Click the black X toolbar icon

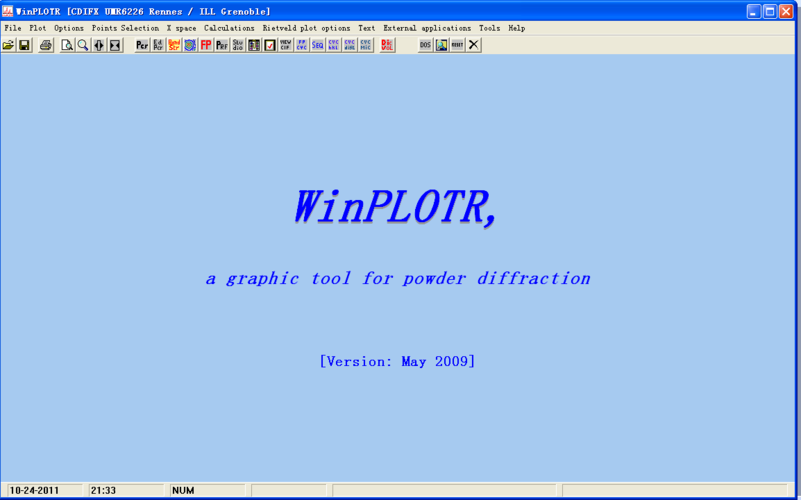click(474, 45)
